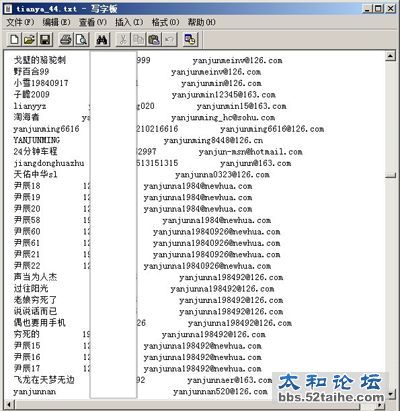Viewport: 400px width, 411px height.
Task: Click vertical scrollbar up arrow
Action: pyautogui.click(x=390, y=56)
